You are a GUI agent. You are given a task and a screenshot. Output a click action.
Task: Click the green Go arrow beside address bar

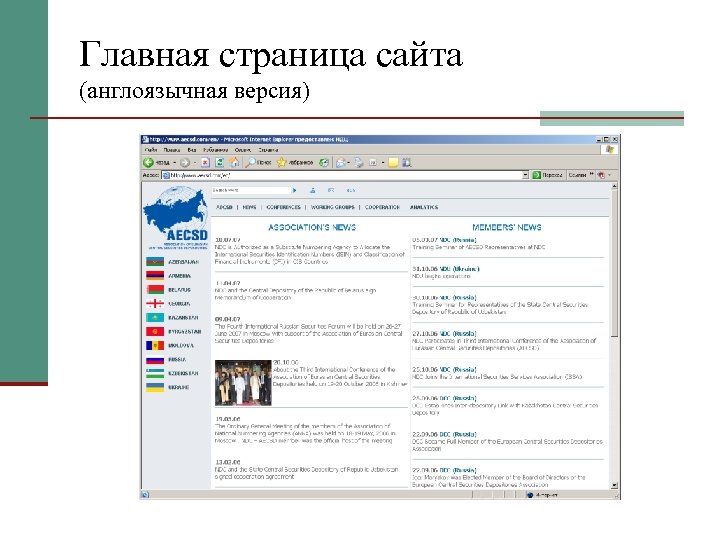(536, 175)
